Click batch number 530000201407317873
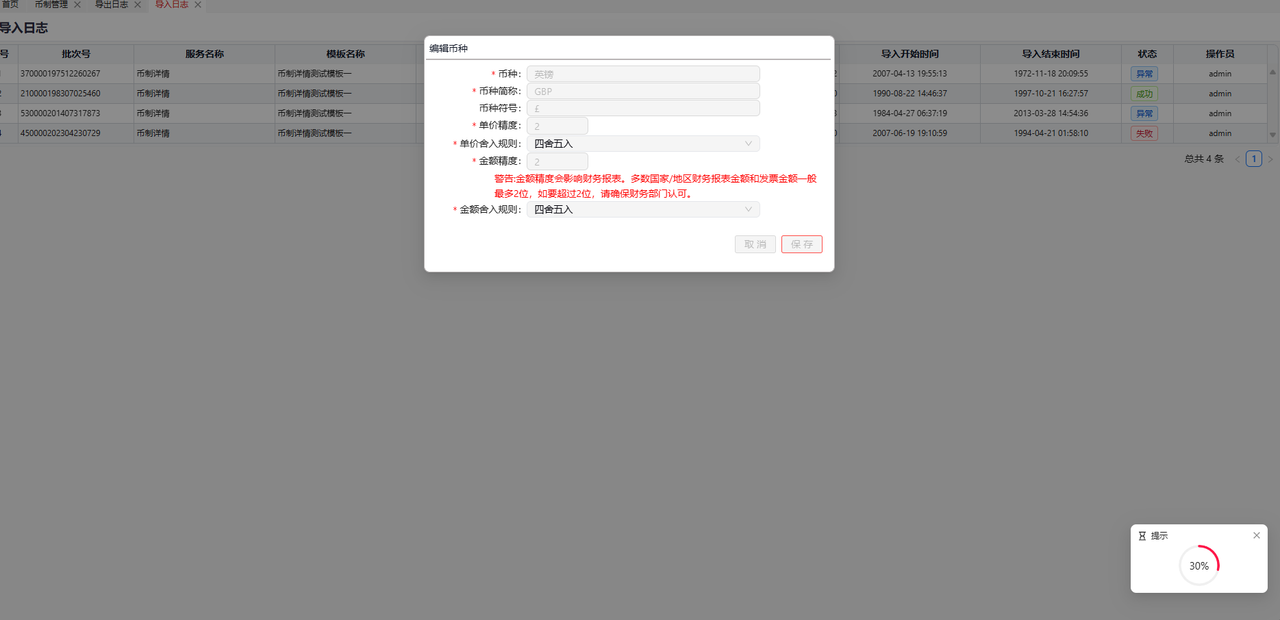 (x=60, y=114)
